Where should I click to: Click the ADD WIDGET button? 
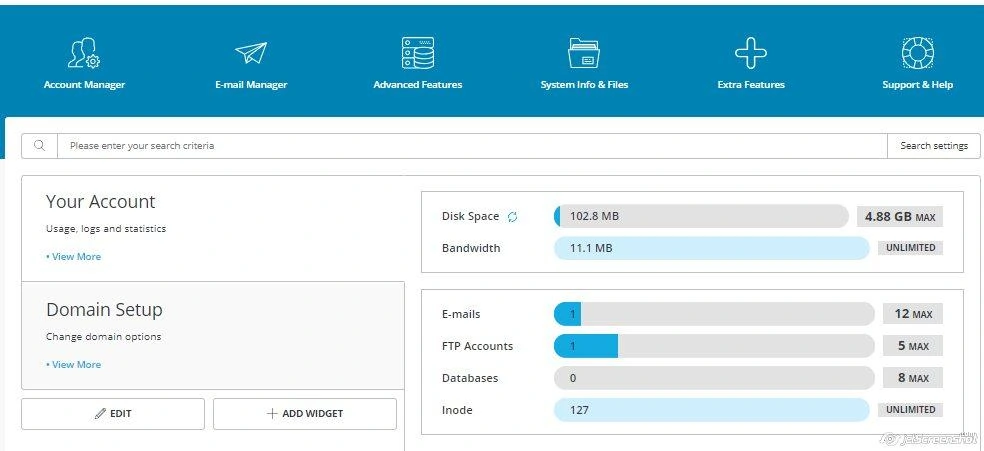coord(305,414)
